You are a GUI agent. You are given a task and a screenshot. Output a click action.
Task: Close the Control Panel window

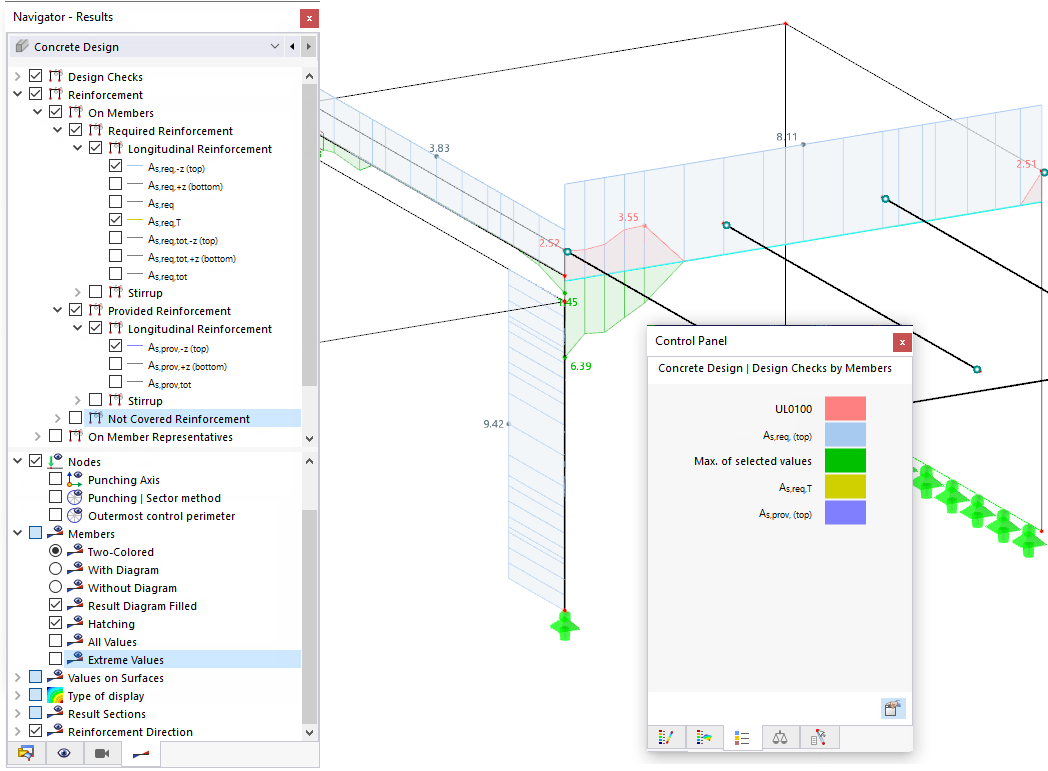pos(902,342)
